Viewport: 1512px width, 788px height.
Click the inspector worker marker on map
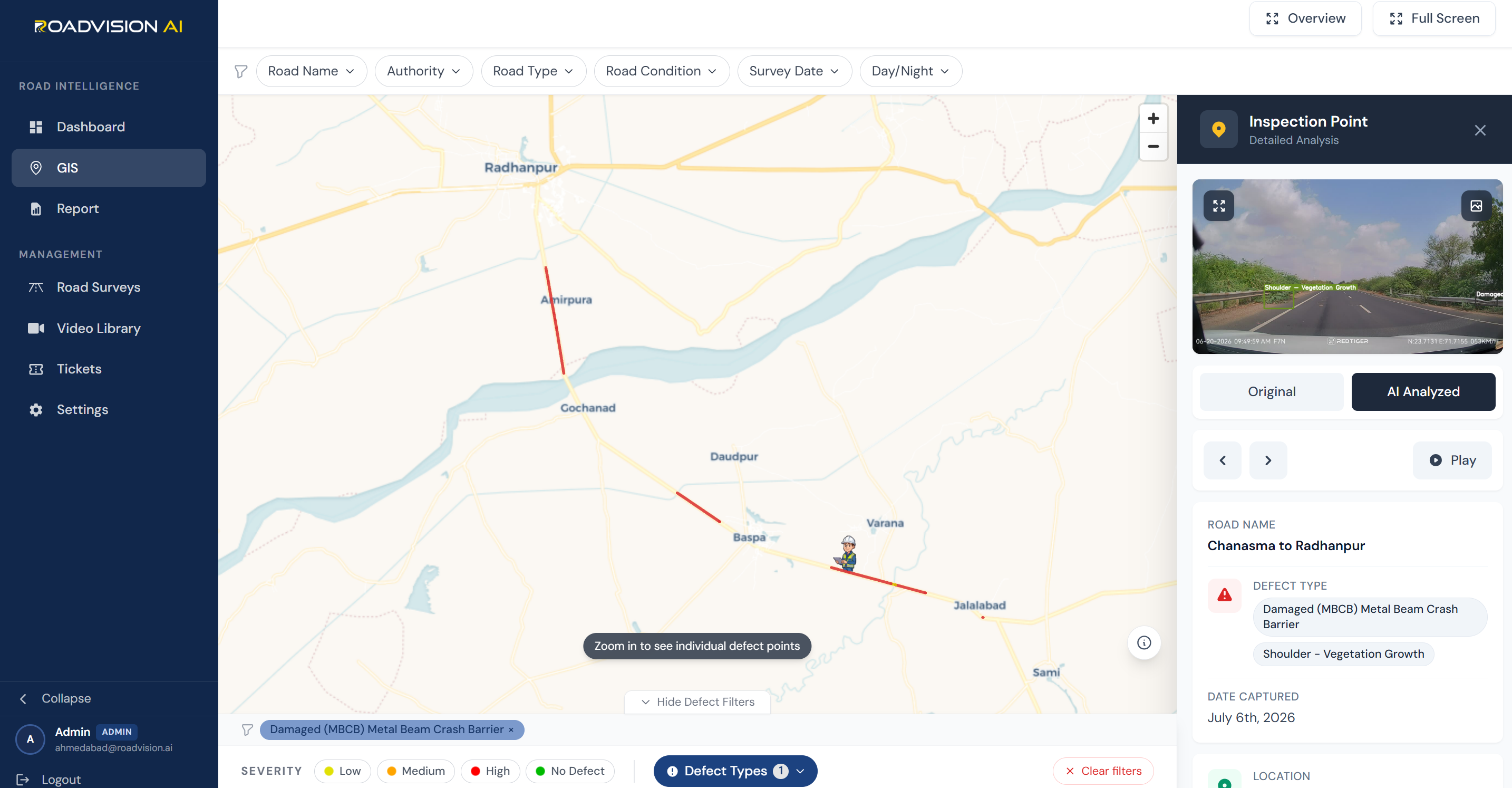click(x=847, y=553)
